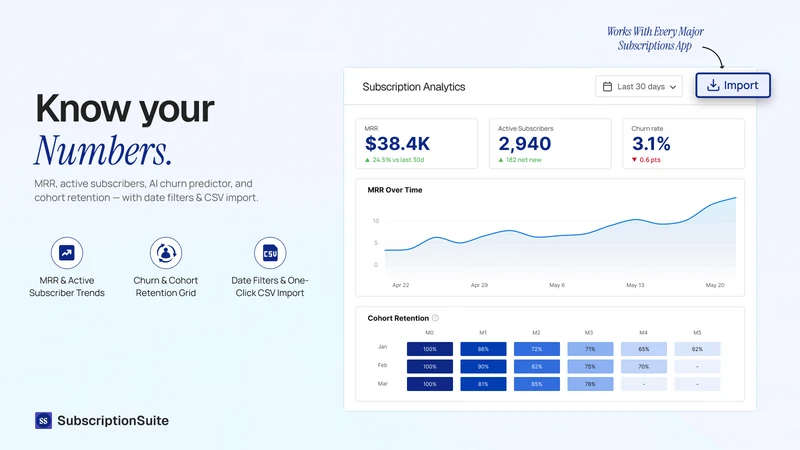Click the 'MRR Over Time' chart title
This screenshot has height=450, width=800.
[395, 190]
